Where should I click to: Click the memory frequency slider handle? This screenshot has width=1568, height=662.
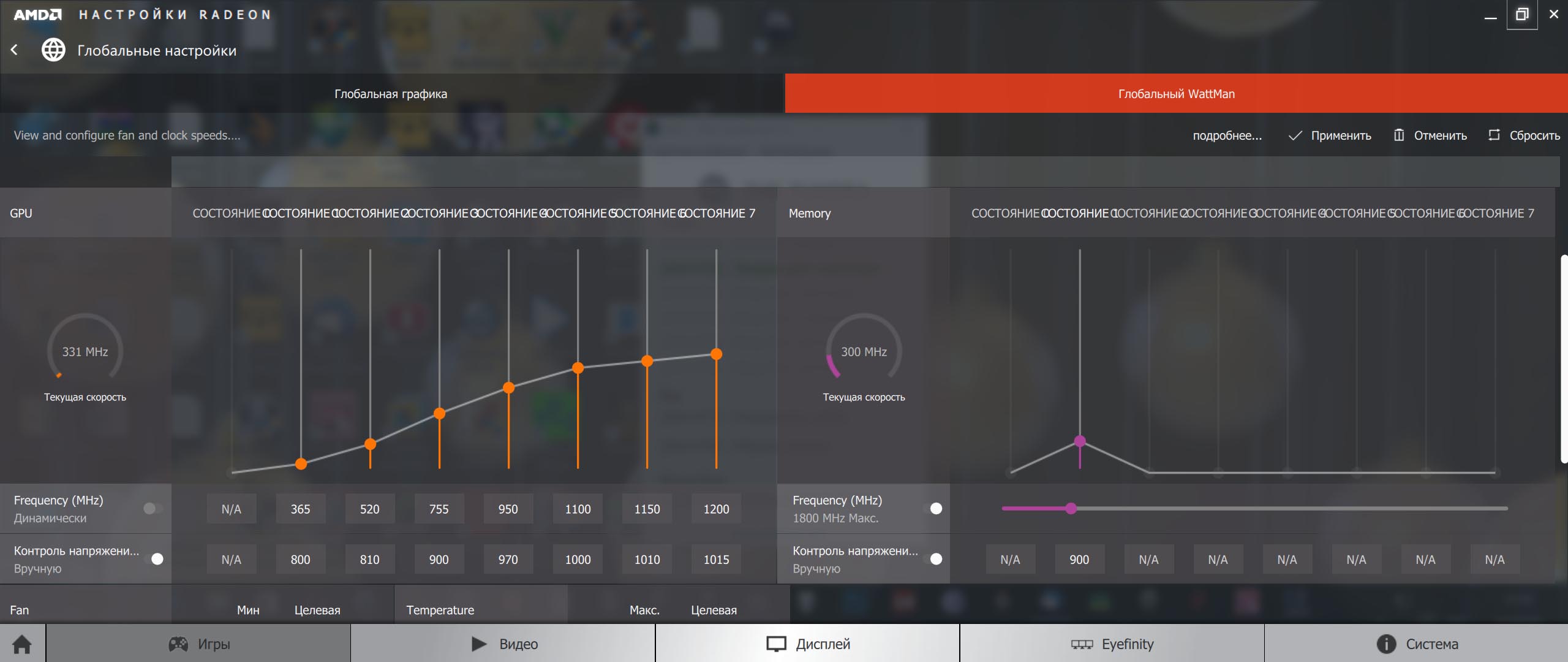coord(1071,509)
